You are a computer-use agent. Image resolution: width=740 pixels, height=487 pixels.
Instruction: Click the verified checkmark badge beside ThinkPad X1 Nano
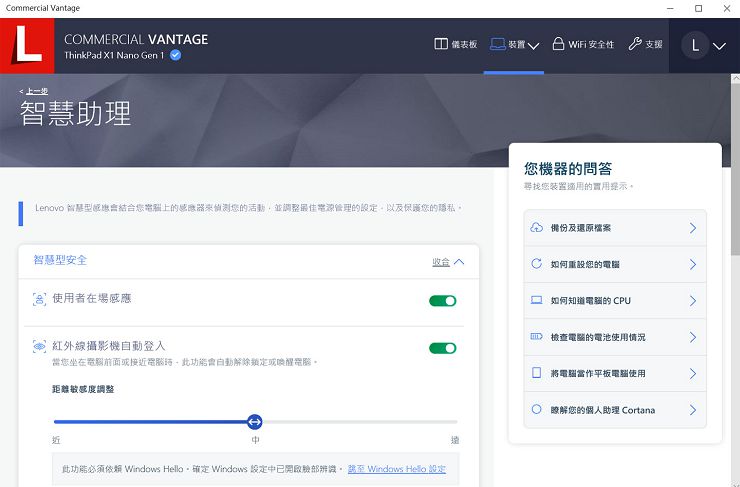[176, 55]
